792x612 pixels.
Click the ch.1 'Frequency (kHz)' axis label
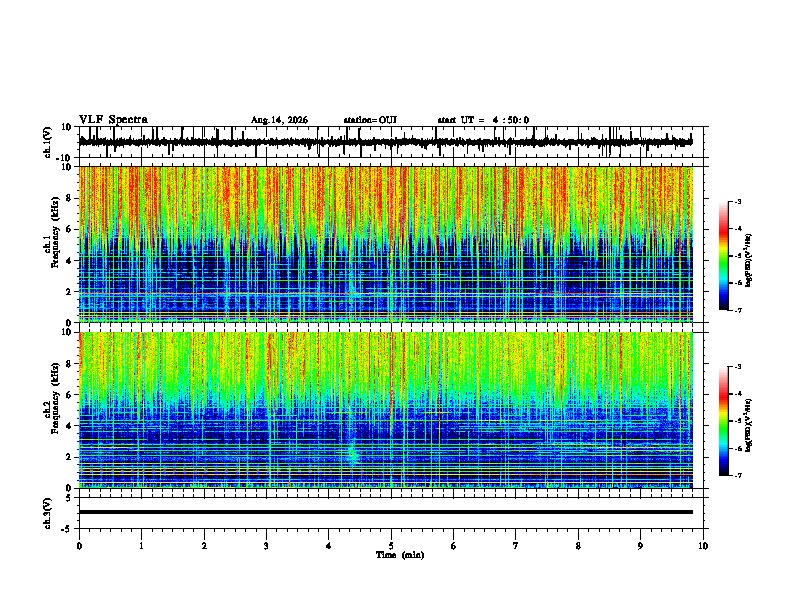[x=55, y=231]
